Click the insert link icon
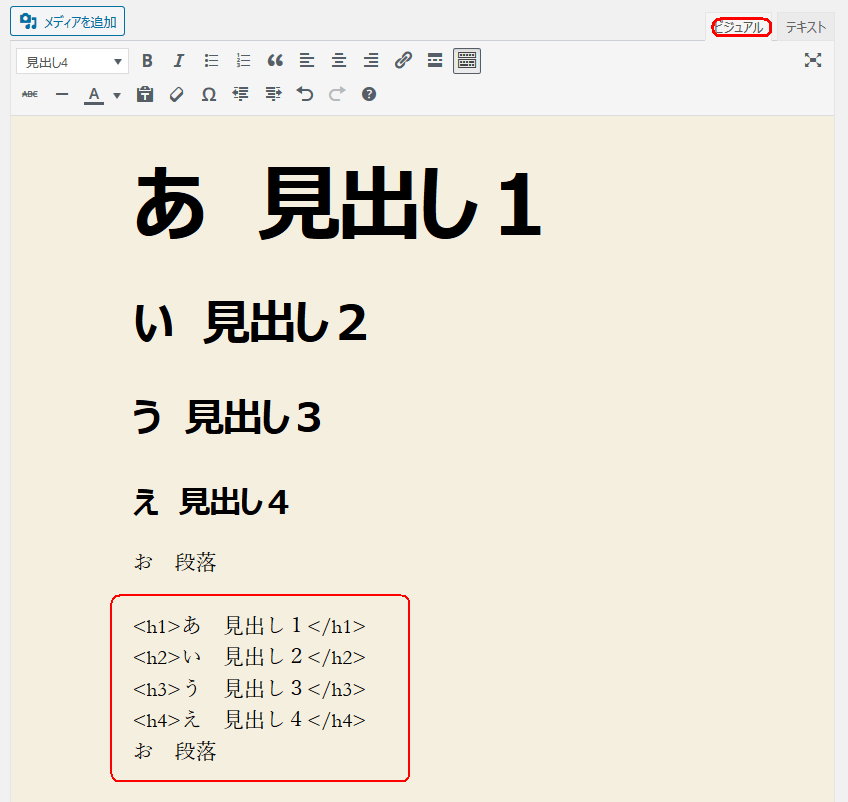The height and width of the screenshot is (802, 848). pos(403,61)
